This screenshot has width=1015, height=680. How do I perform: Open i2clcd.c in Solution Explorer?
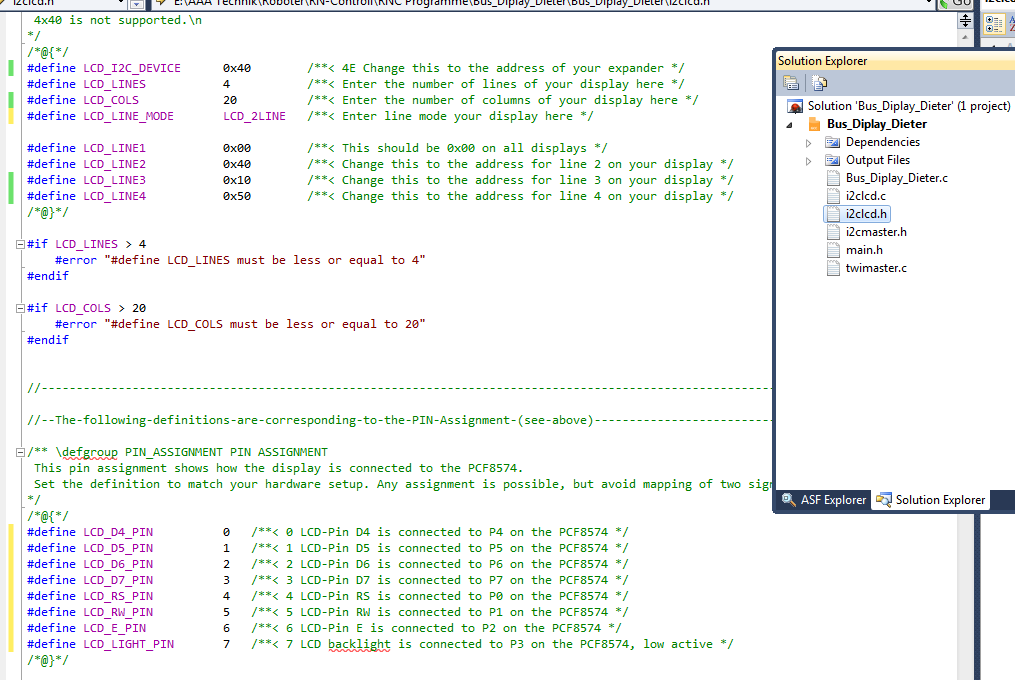pos(865,196)
